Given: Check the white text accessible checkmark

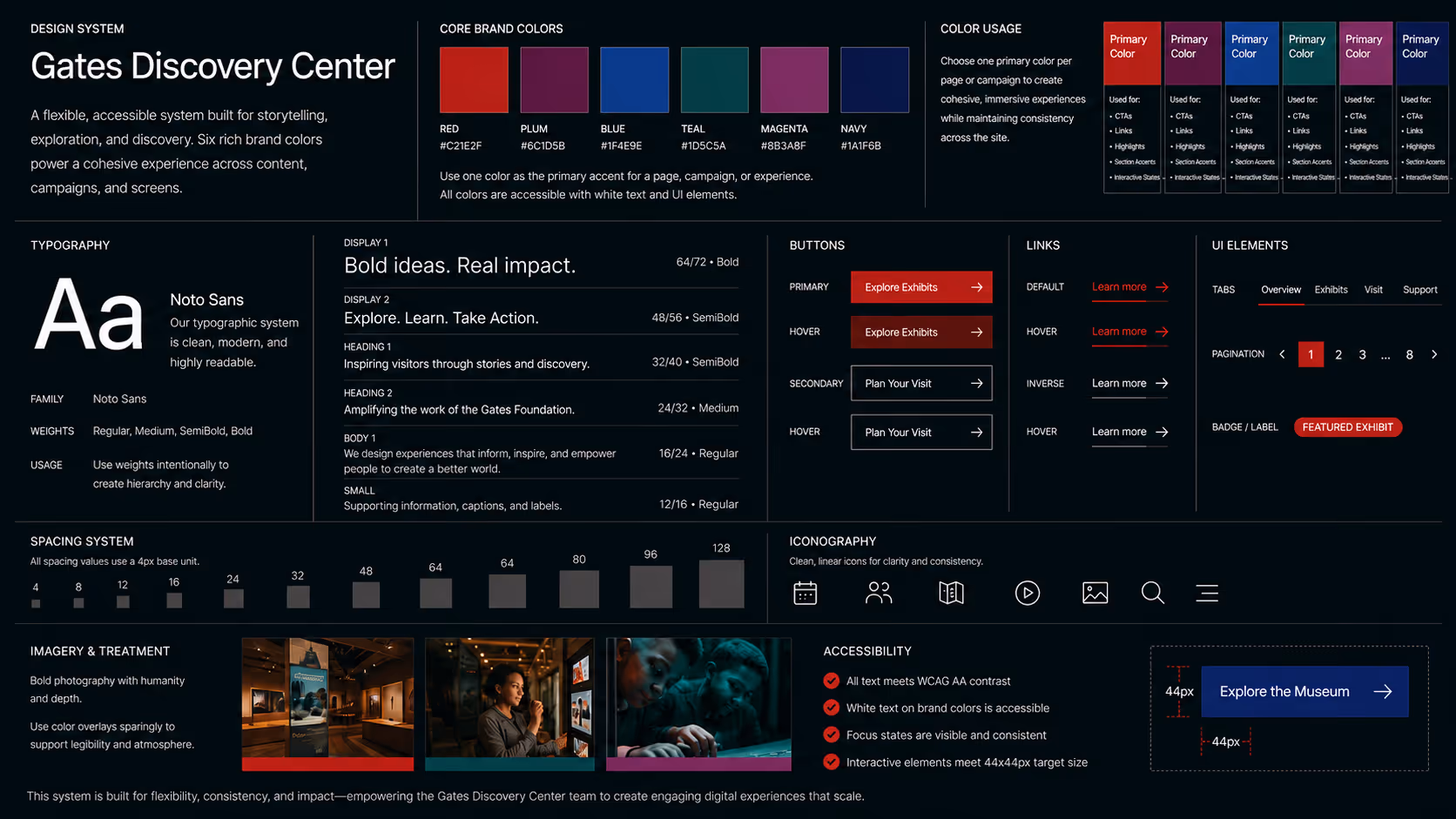Looking at the screenshot, I should (x=832, y=708).
